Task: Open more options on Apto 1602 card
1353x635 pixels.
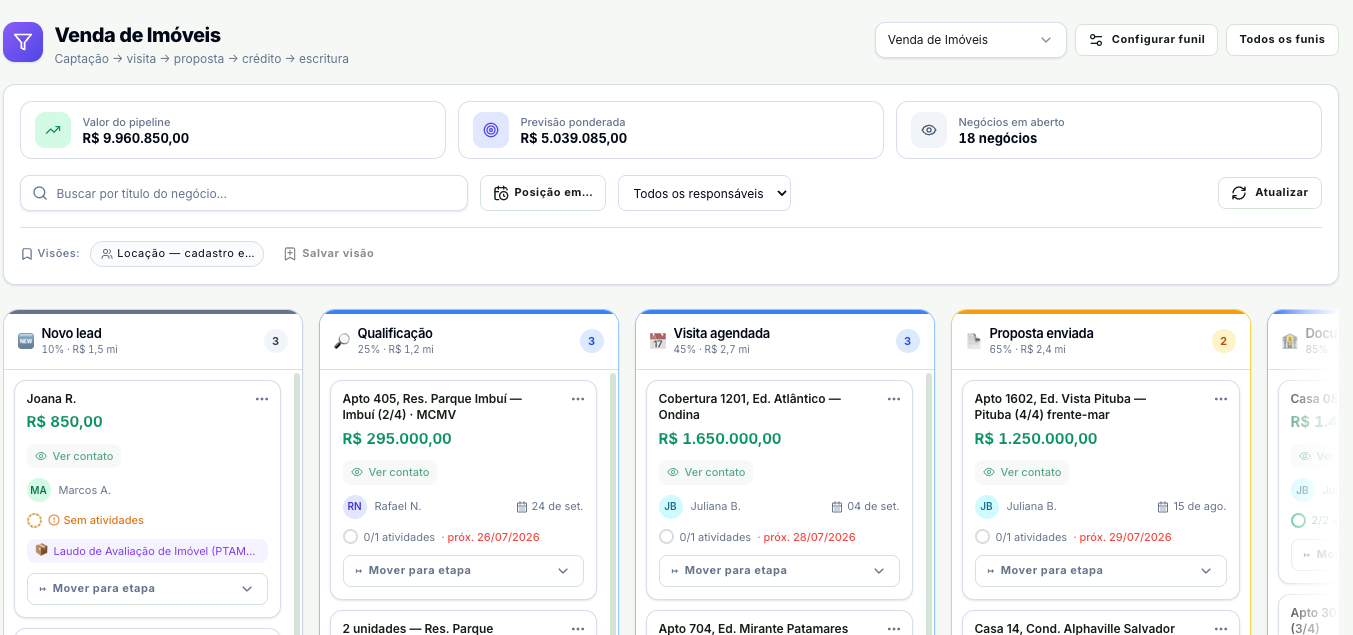Action: click(x=1221, y=399)
